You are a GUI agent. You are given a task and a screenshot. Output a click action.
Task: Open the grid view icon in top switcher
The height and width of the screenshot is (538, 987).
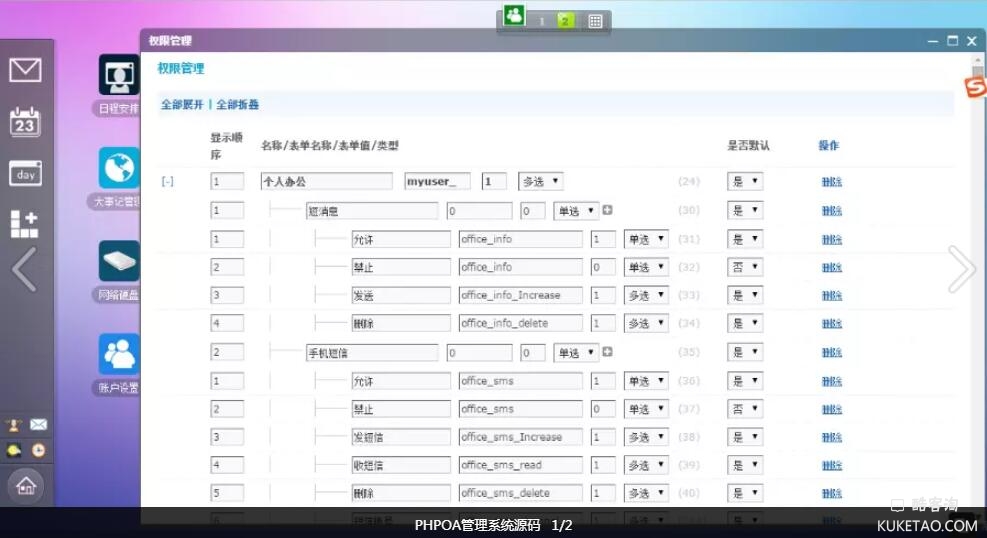(x=595, y=21)
